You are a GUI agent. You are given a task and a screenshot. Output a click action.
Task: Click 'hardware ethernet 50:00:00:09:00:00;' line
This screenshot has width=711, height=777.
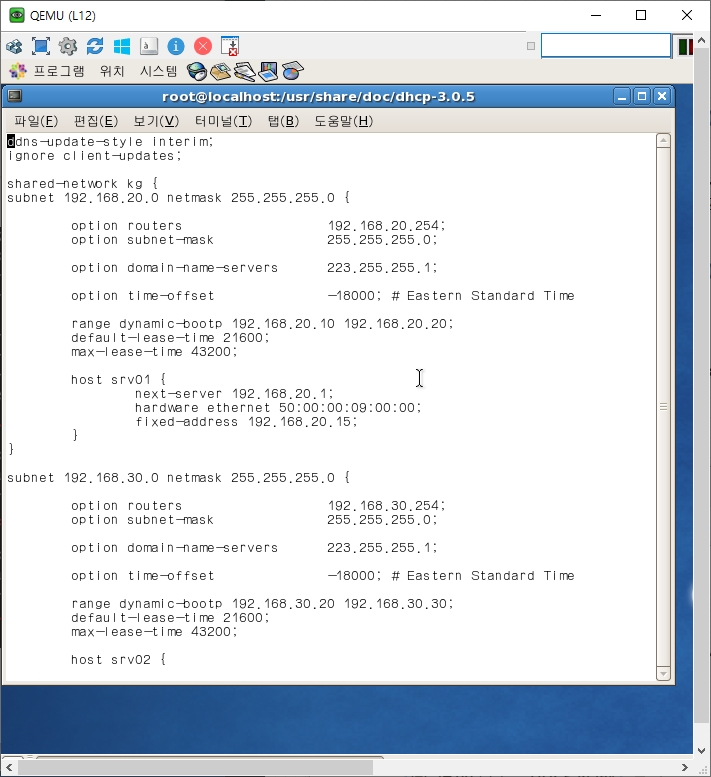click(x=278, y=408)
